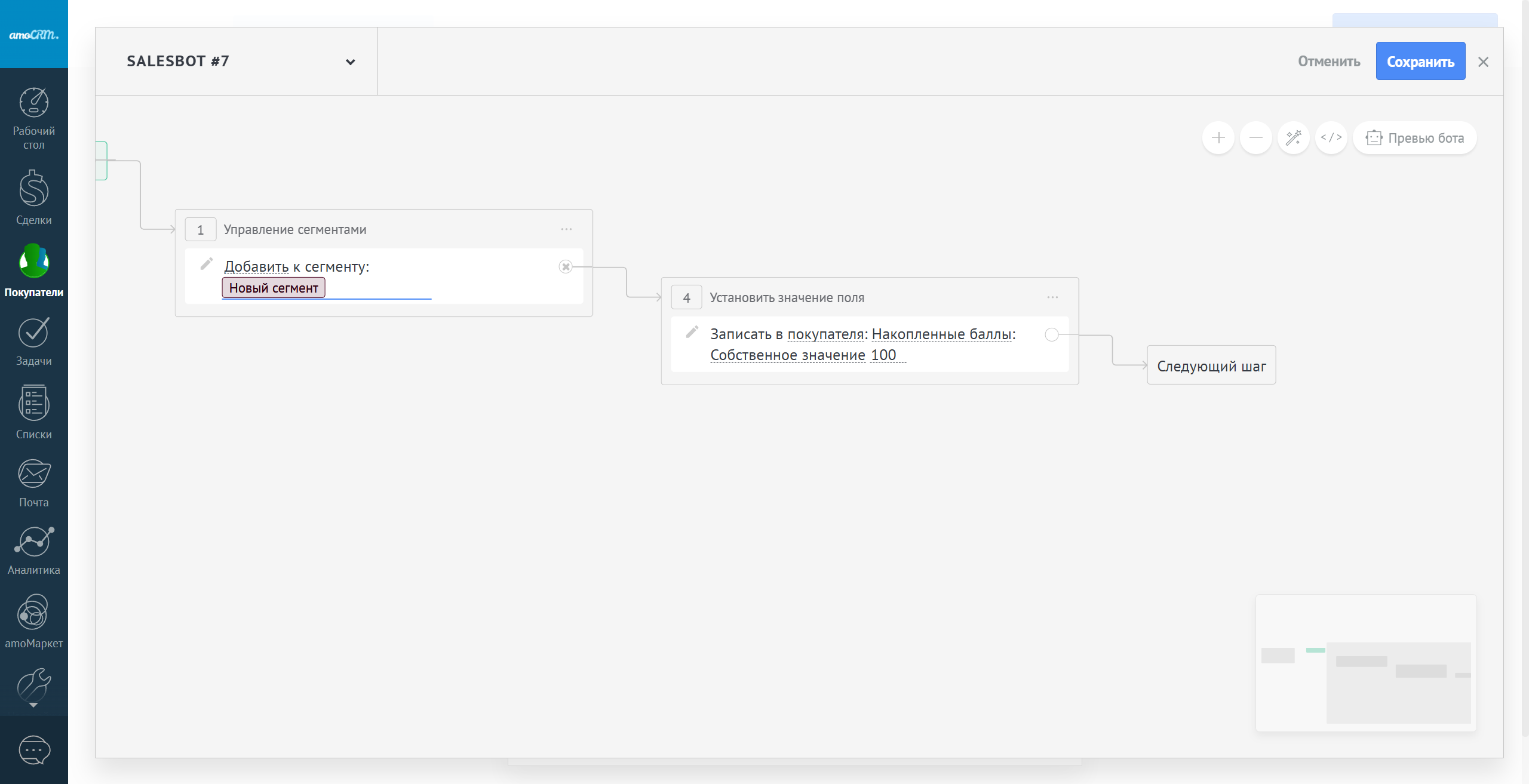Go to Списки in the sidebar
The height and width of the screenshot is (784, 1529).
[33, 412]
